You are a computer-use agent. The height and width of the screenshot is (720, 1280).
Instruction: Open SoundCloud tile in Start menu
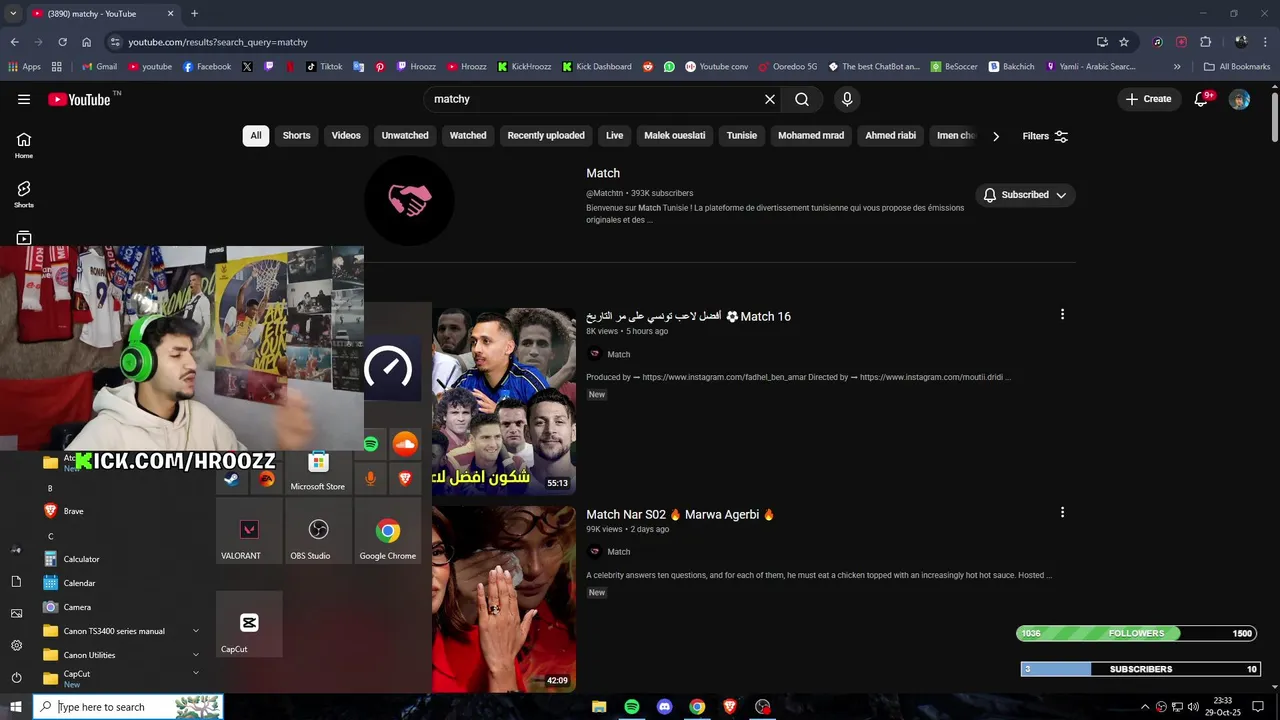pos(405,444)
